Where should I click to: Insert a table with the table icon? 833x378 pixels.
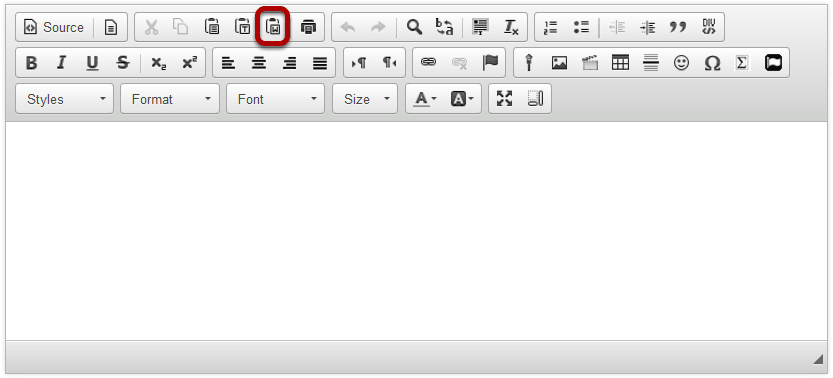coord(620,63)
